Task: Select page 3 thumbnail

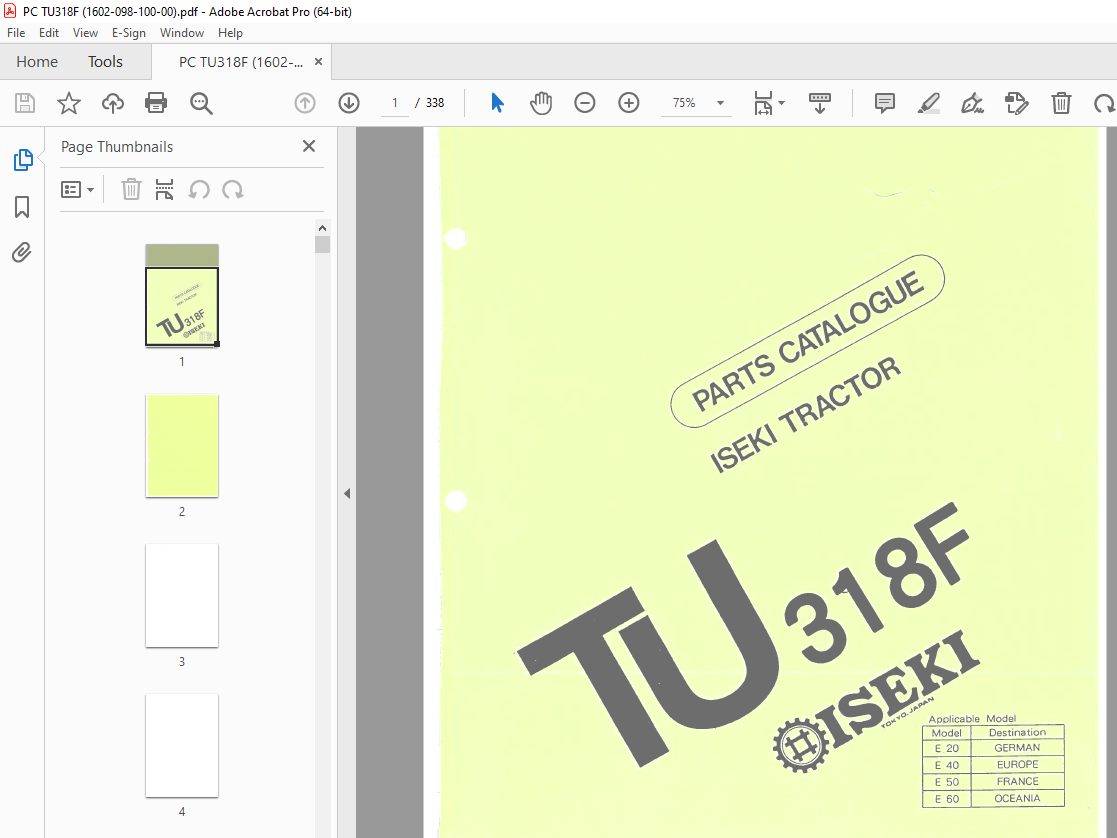Action: (x=182, y=596)
